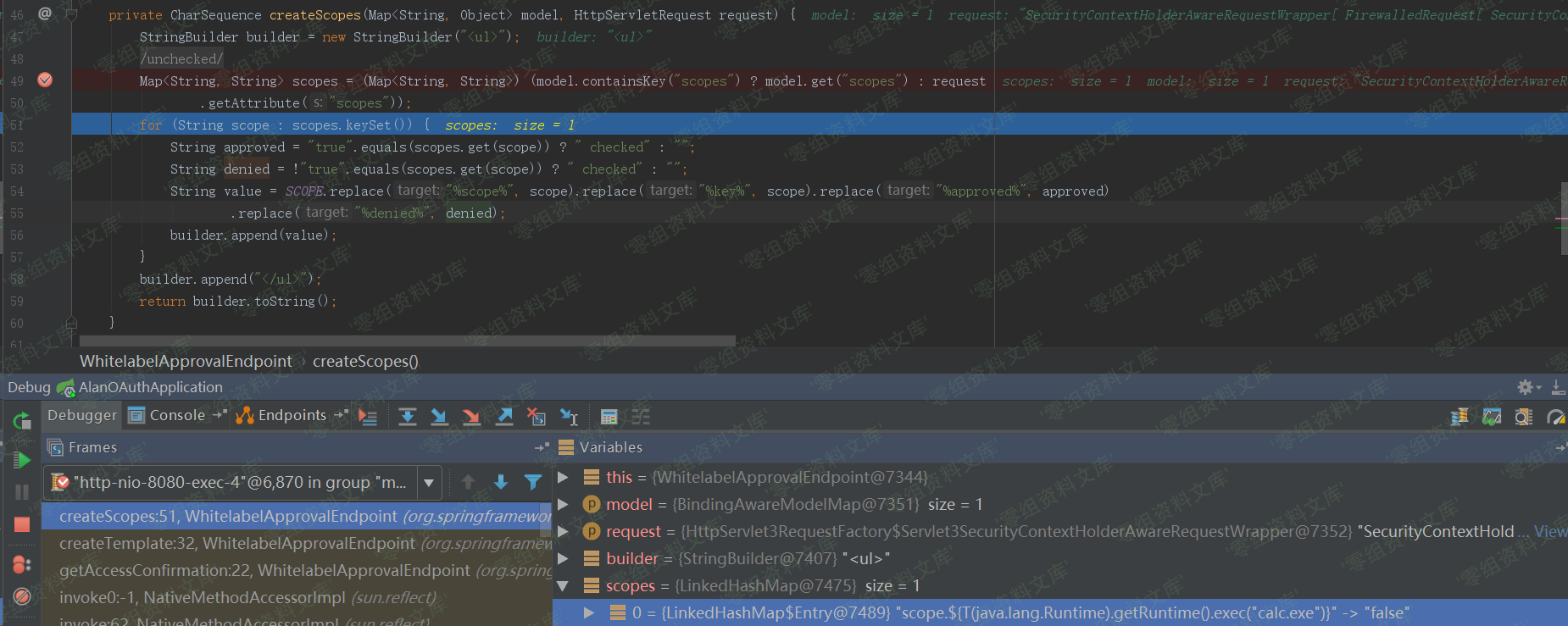The width and height of the screenshot is (1568, 626).
Task: Click the Step Out debugger icon
Action: (504, 416)
